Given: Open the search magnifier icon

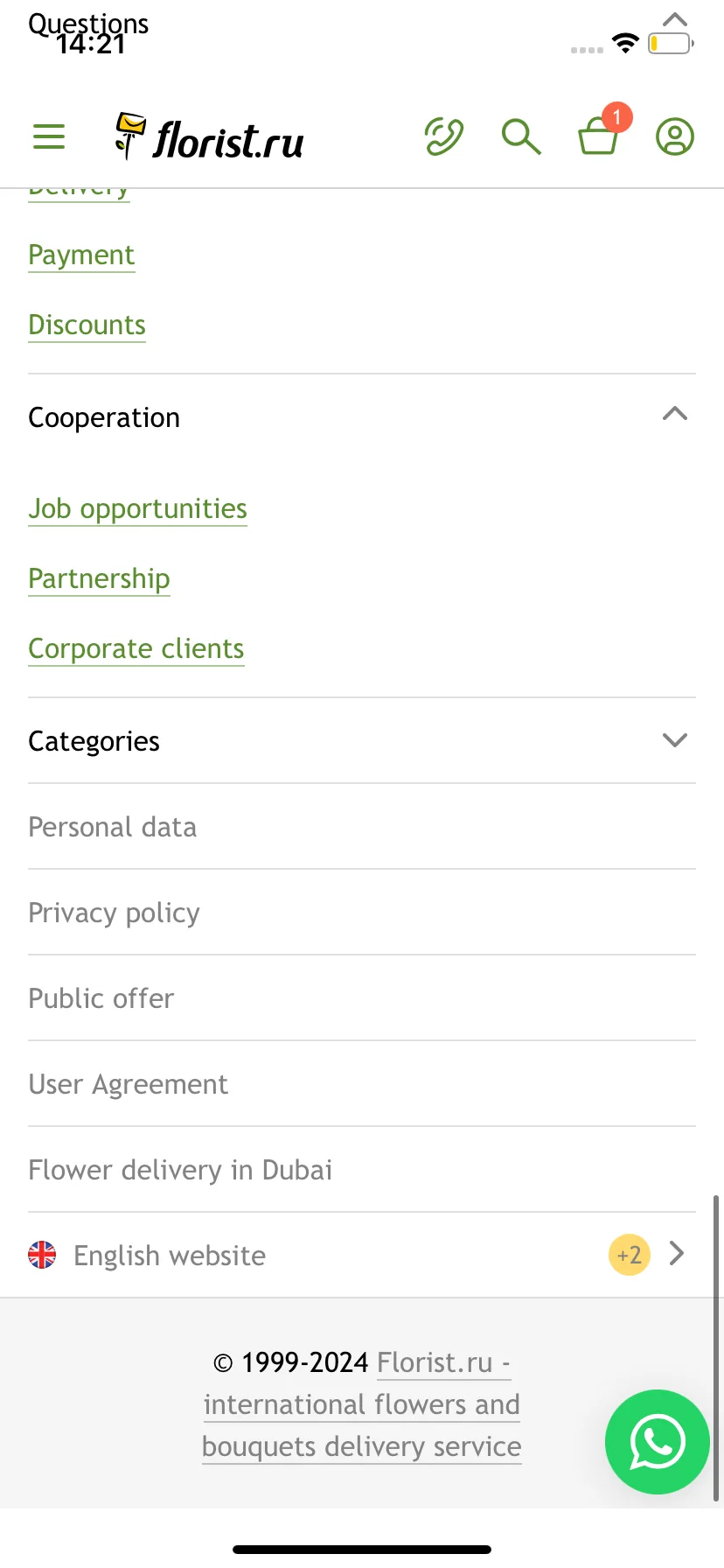Looking at the screenshot, I should (x=521, y=136).
